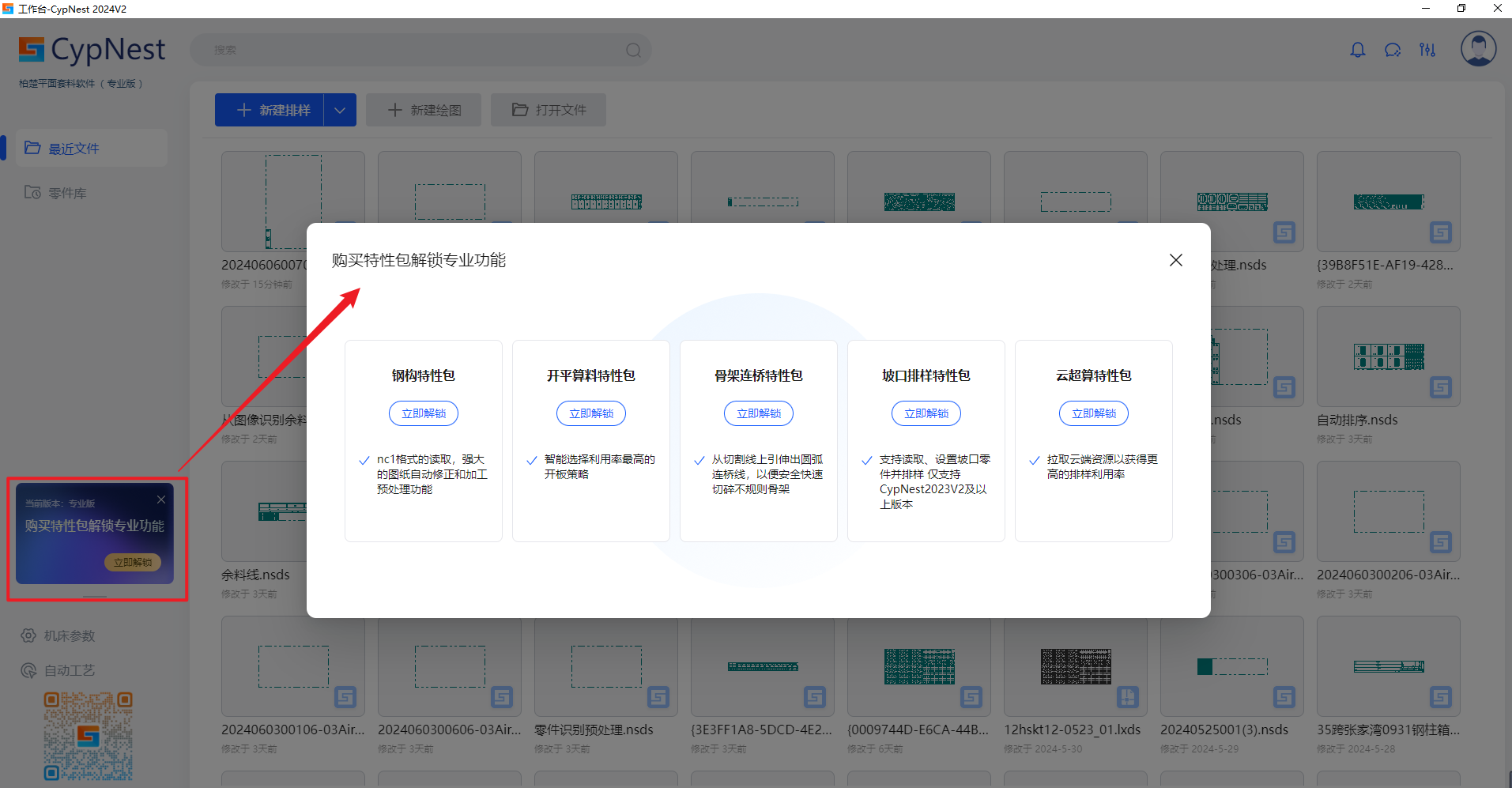
Task: Open 机床参数 settings
Action: coord(58,635)
